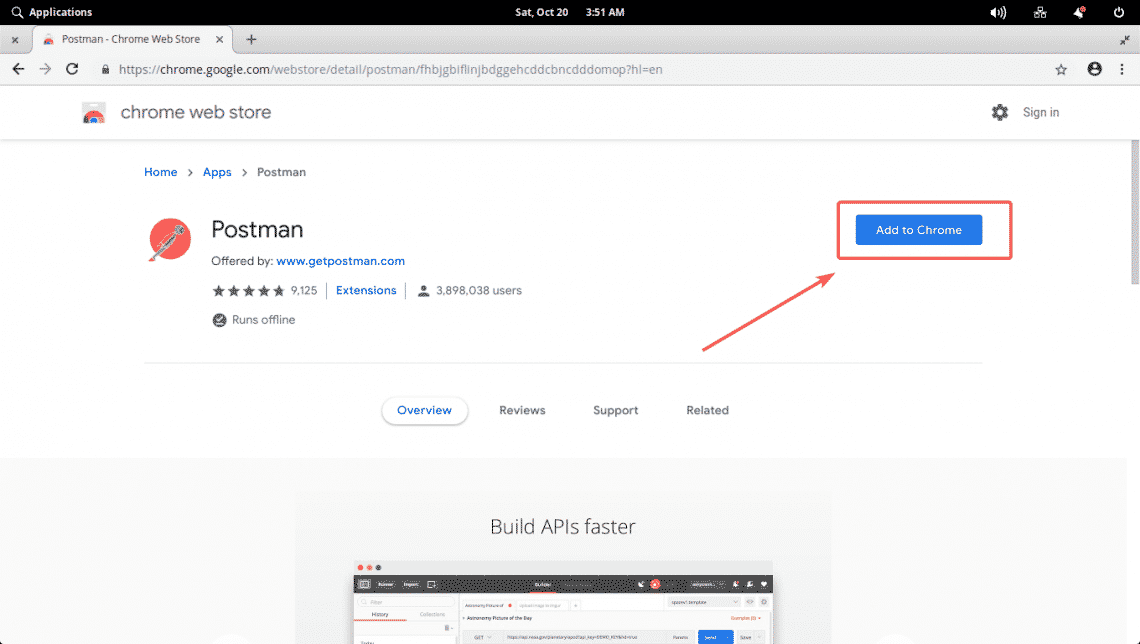The image size is (1140, 644).
Task: Open the web store settings gear
Action: 1000,112
